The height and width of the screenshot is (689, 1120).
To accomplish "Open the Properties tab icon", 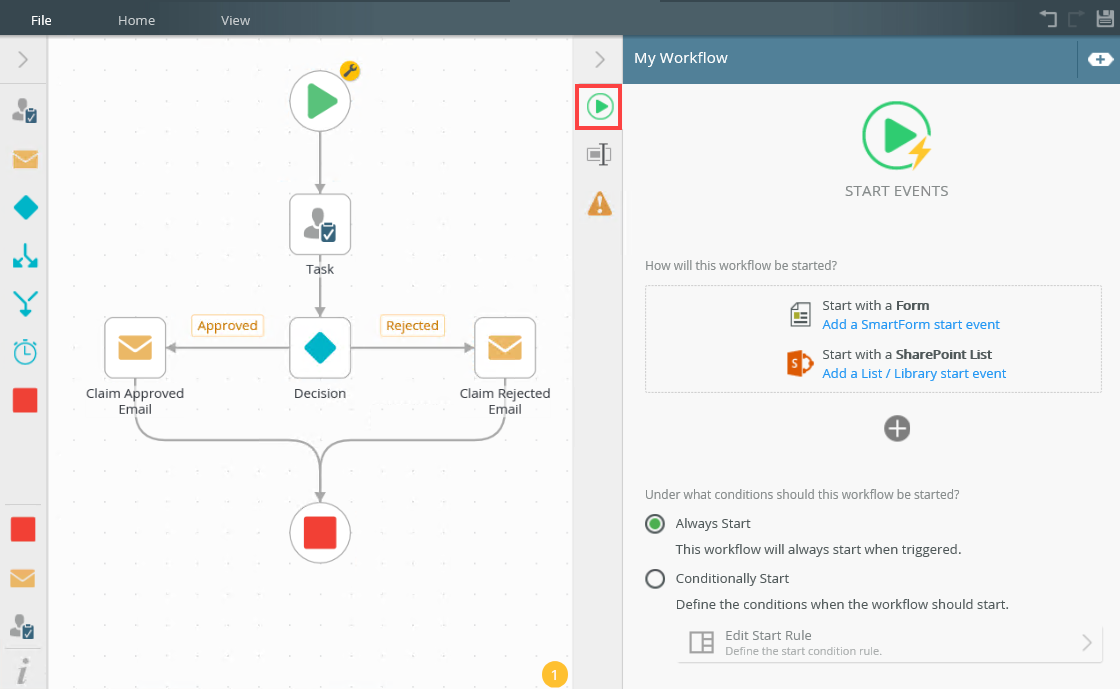I will (599, 154).
